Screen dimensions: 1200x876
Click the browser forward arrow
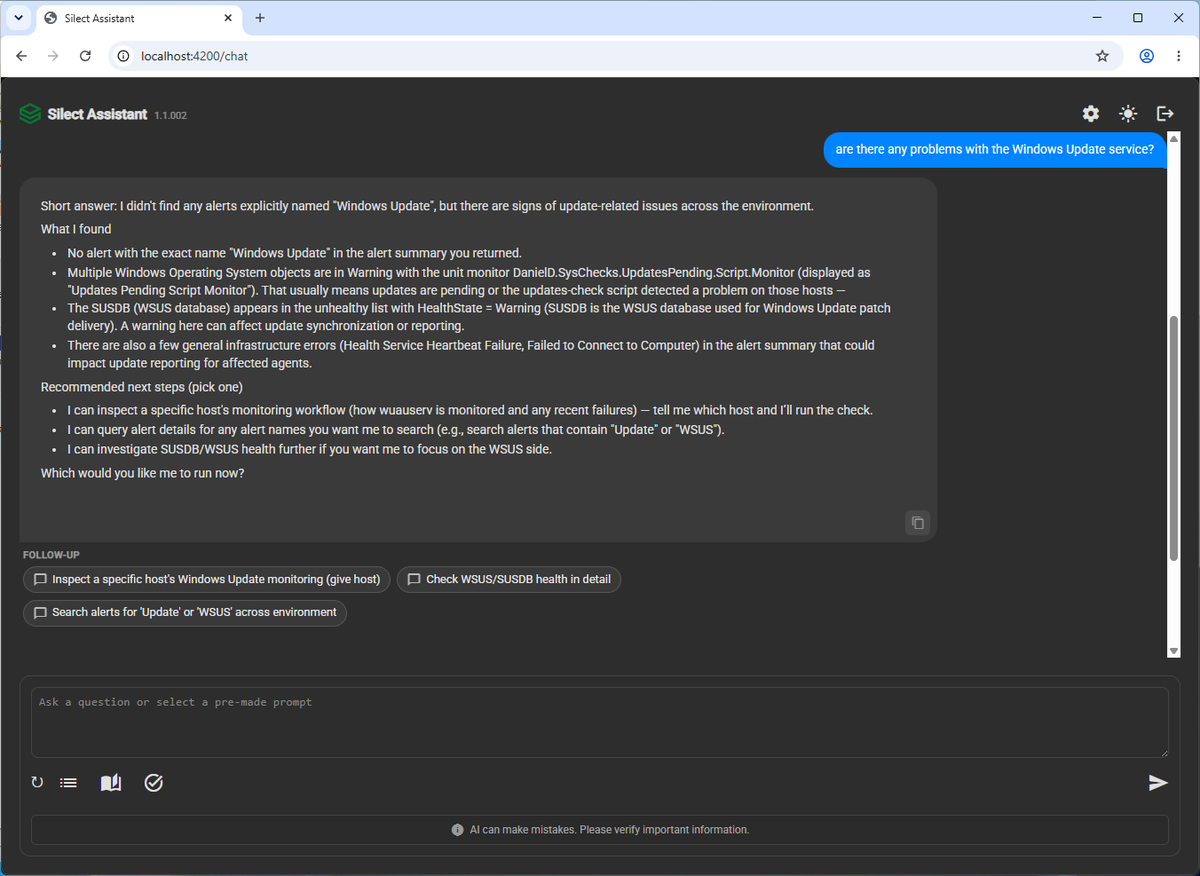click(53, 56)
